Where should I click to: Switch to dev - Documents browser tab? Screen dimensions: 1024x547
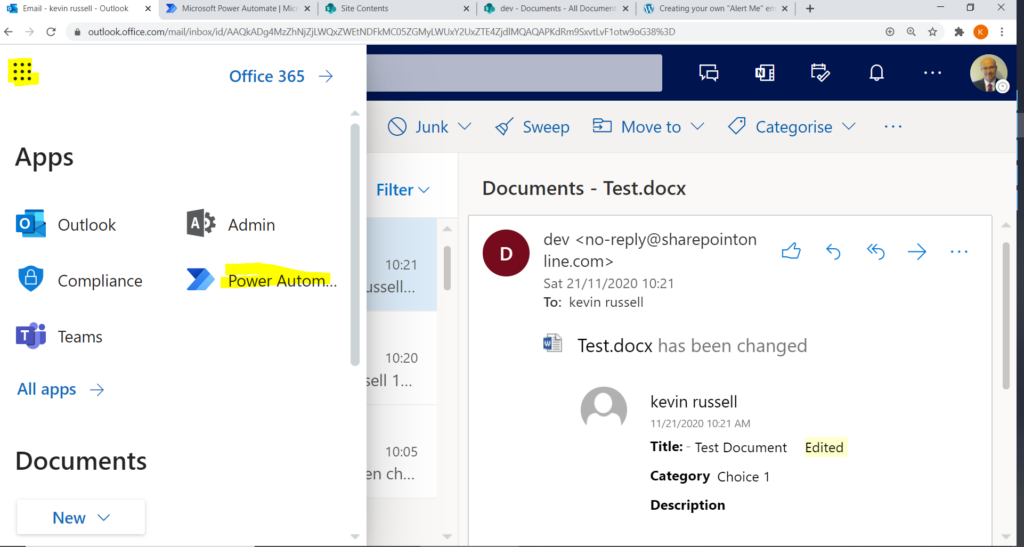(x=555, y=8)
